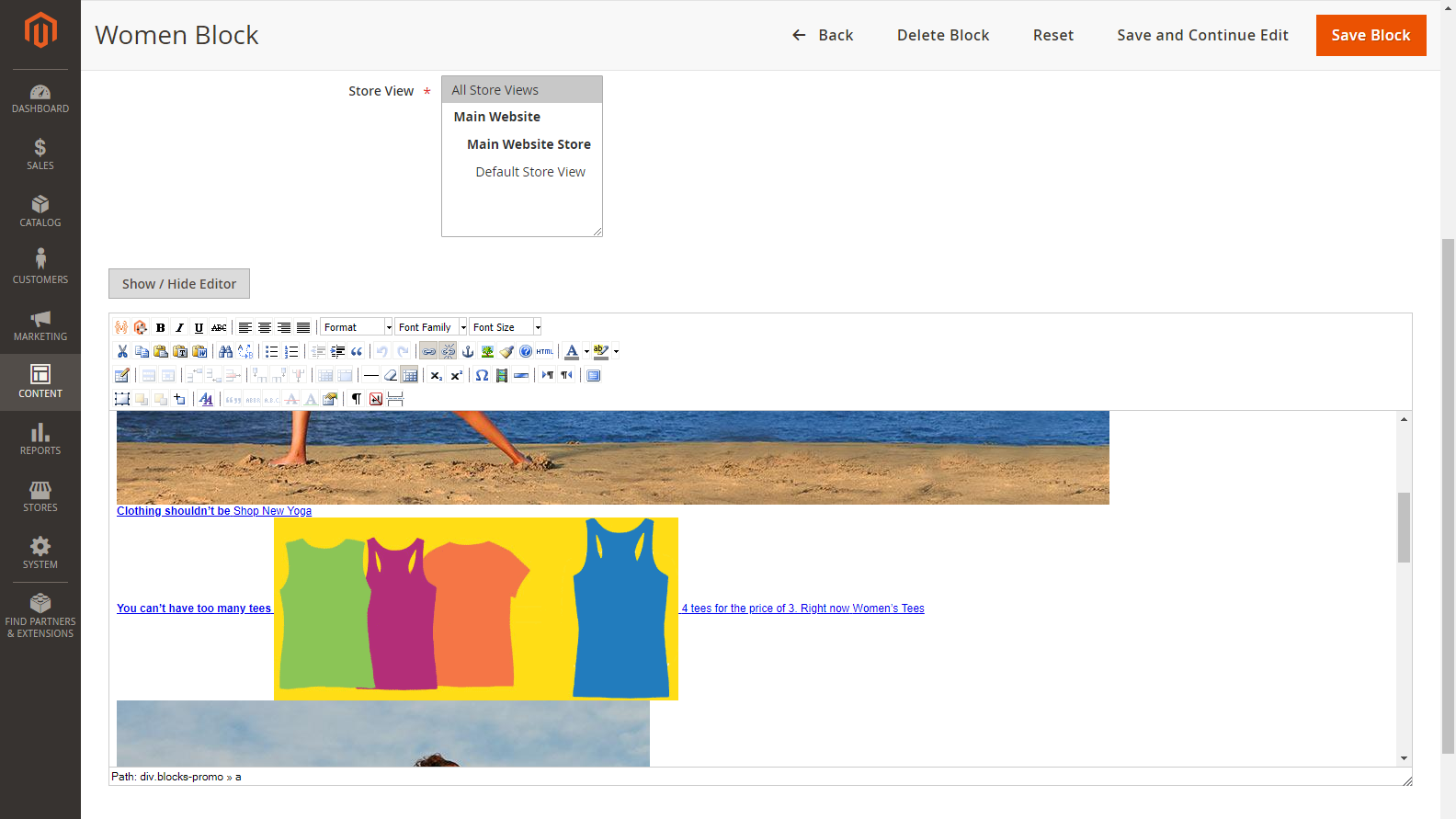Click the editor's vertical scrollbar thumb
Viewport: 1456px width, 819px height.
click(x=1404, y=527)
